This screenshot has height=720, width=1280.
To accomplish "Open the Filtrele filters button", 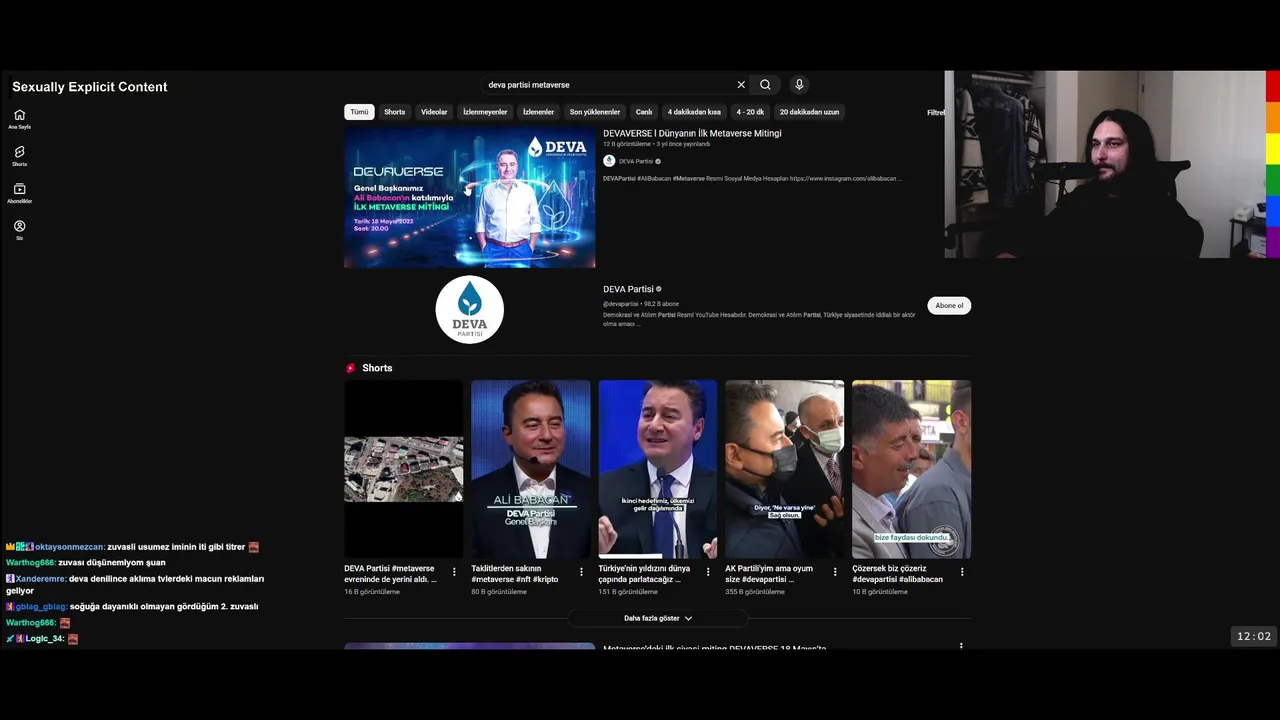I will tap(936, 112).
